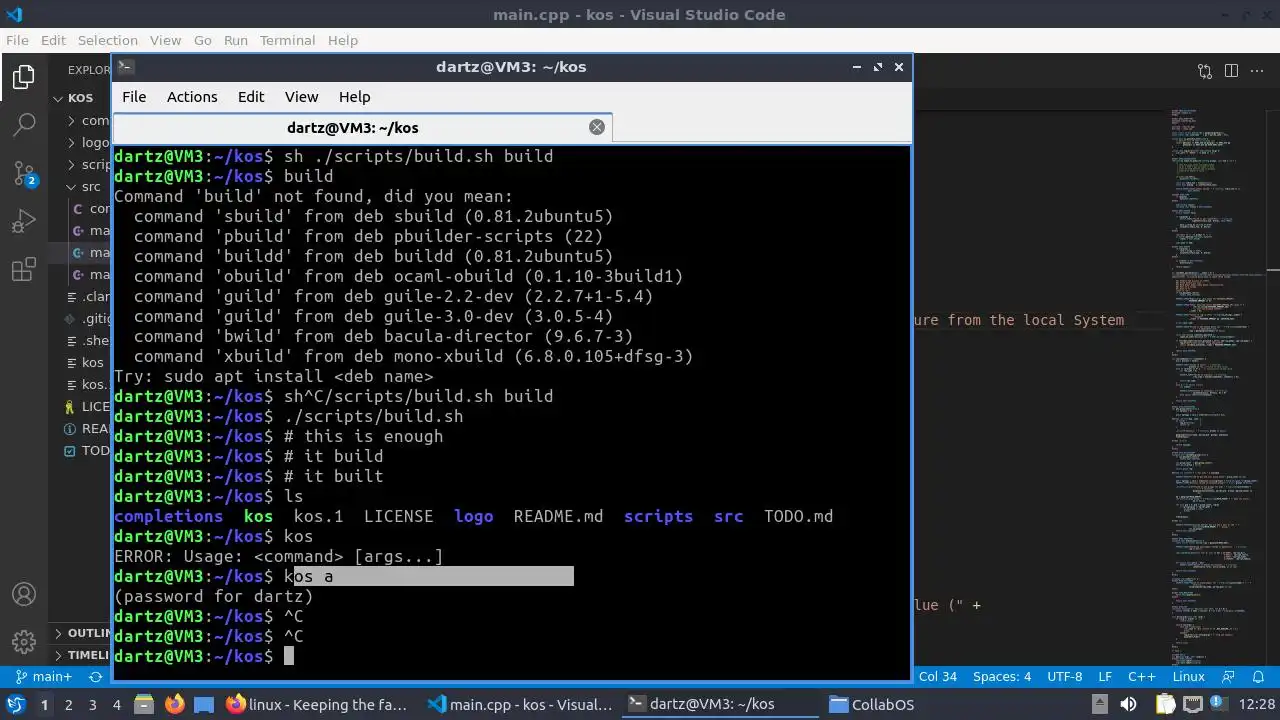
Task: Open the Extensions view icon
Action: coord(24,270)
